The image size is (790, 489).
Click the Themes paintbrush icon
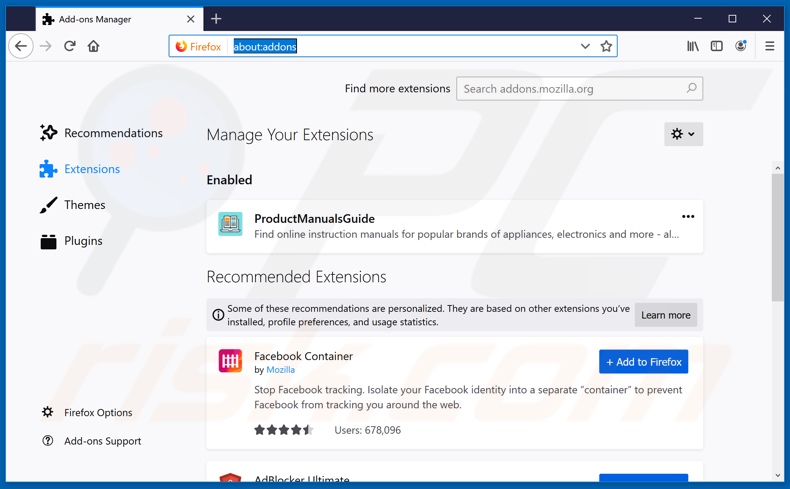(x=48, y=205)
